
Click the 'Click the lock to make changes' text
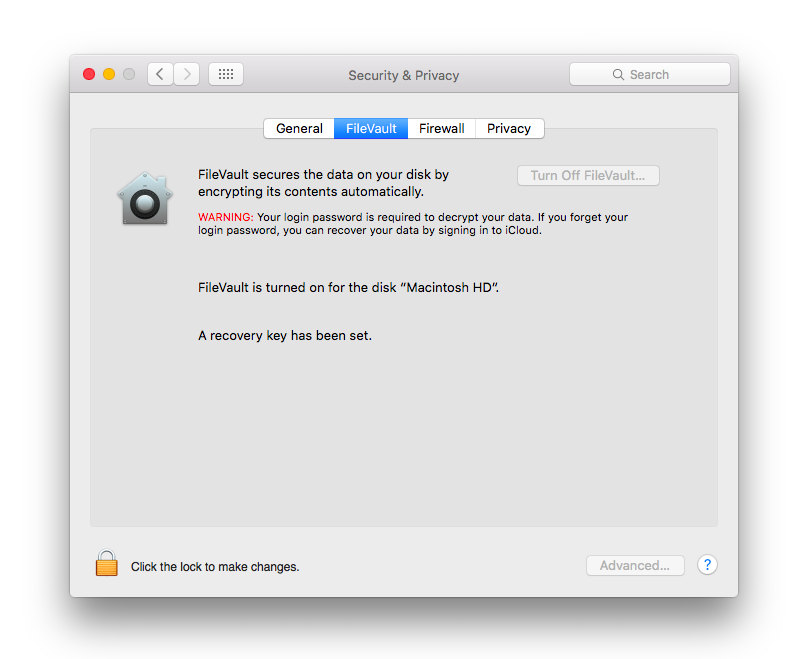[x=215, y=567]
